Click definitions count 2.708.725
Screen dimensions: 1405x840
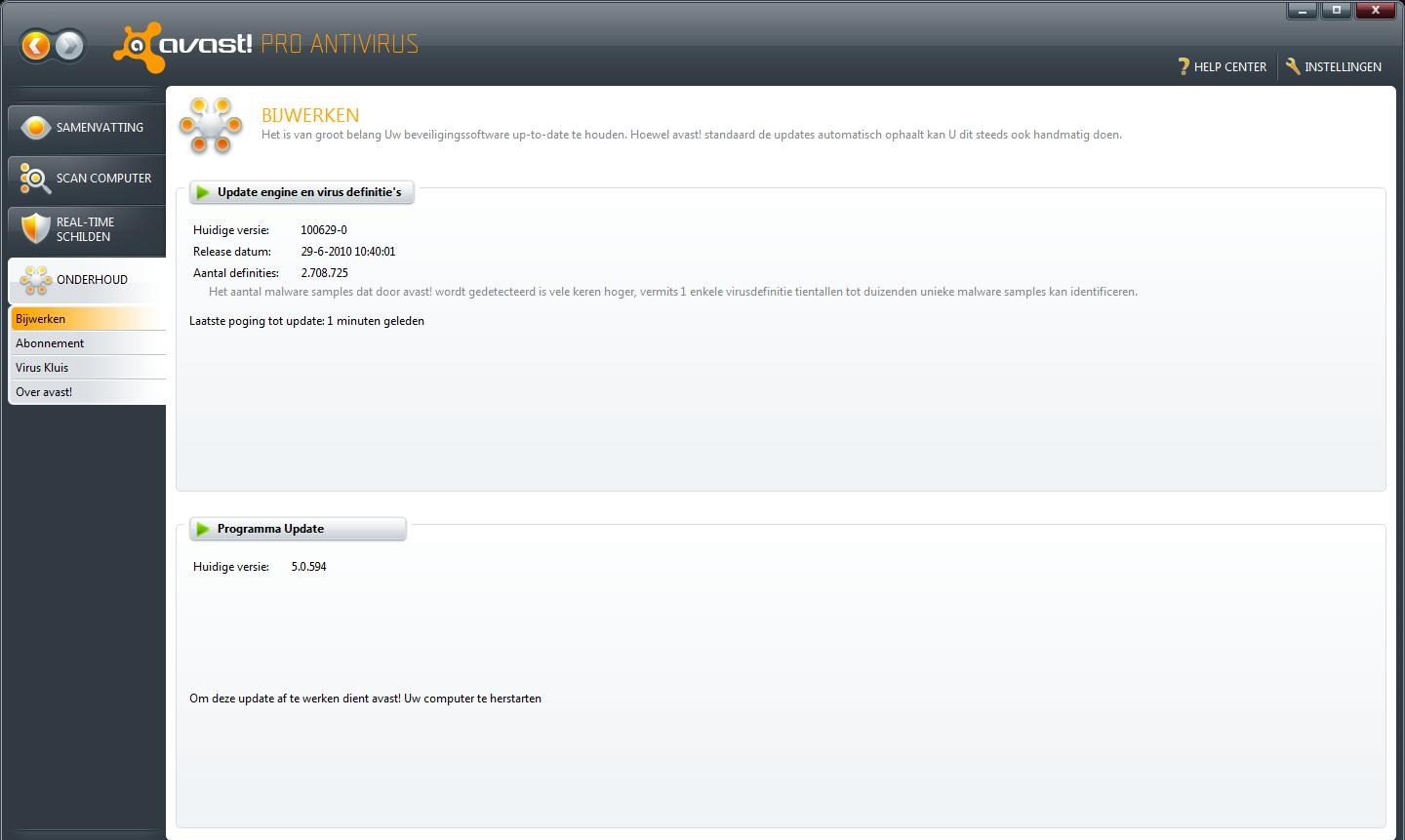pos(324,273)
